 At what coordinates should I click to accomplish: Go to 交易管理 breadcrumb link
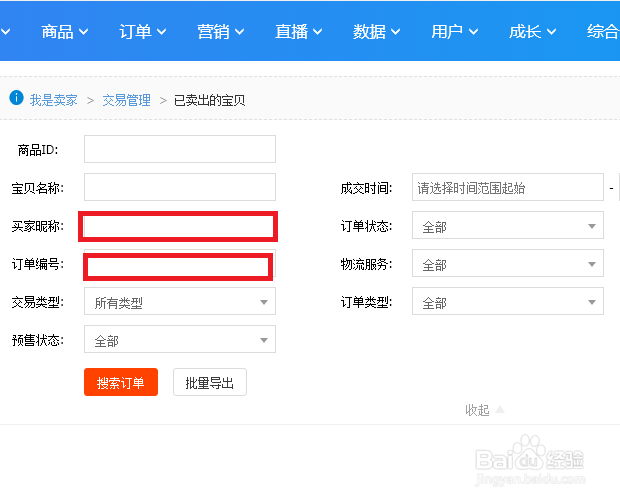(126, 100)
